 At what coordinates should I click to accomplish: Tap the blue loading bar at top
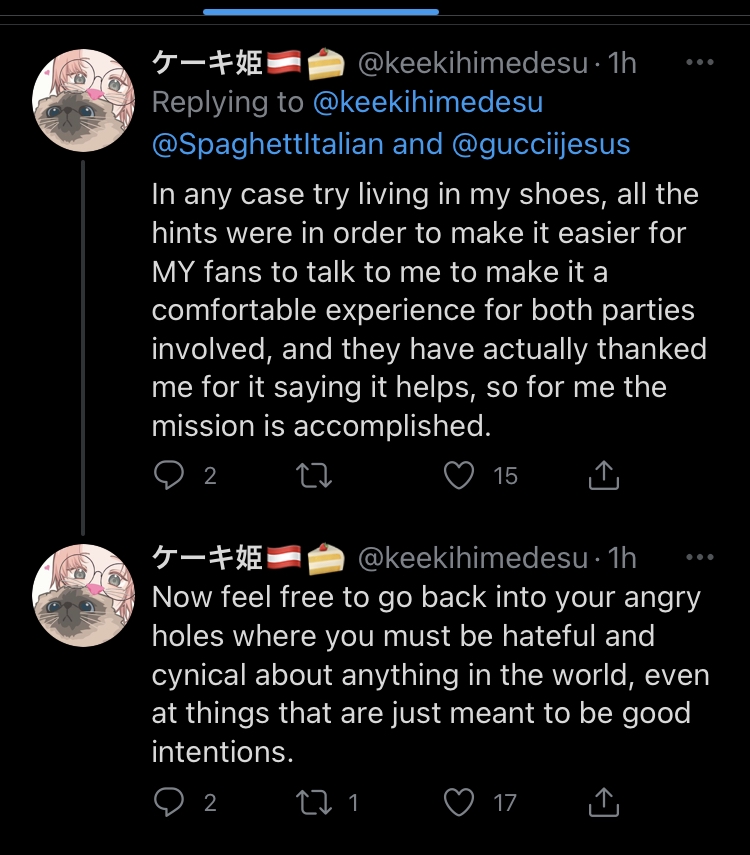click(321, 12)
